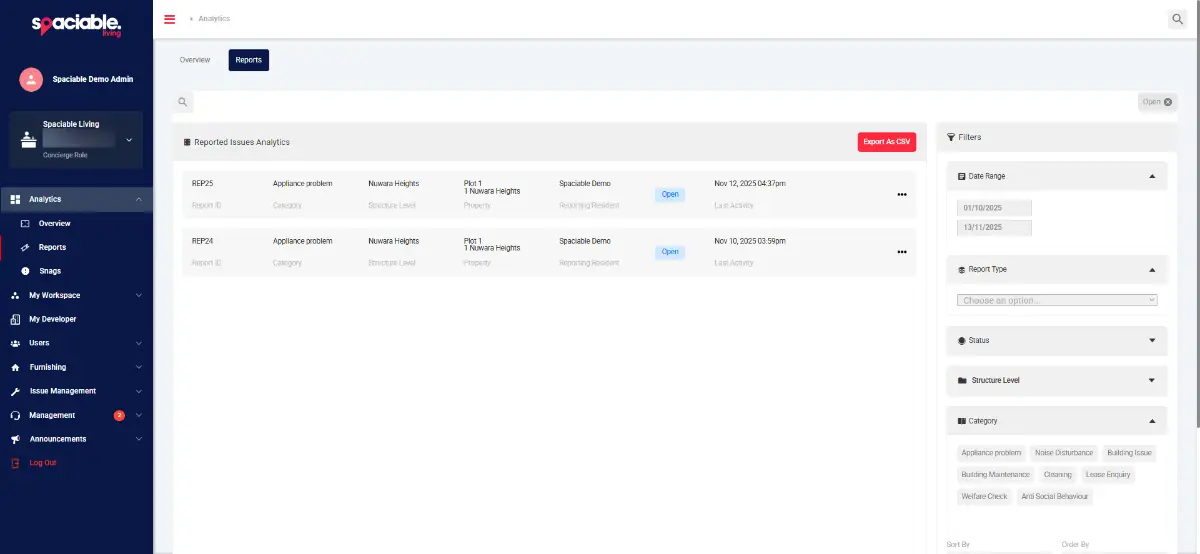Toggle the Building Maintenance category chip

pos(995,475)
